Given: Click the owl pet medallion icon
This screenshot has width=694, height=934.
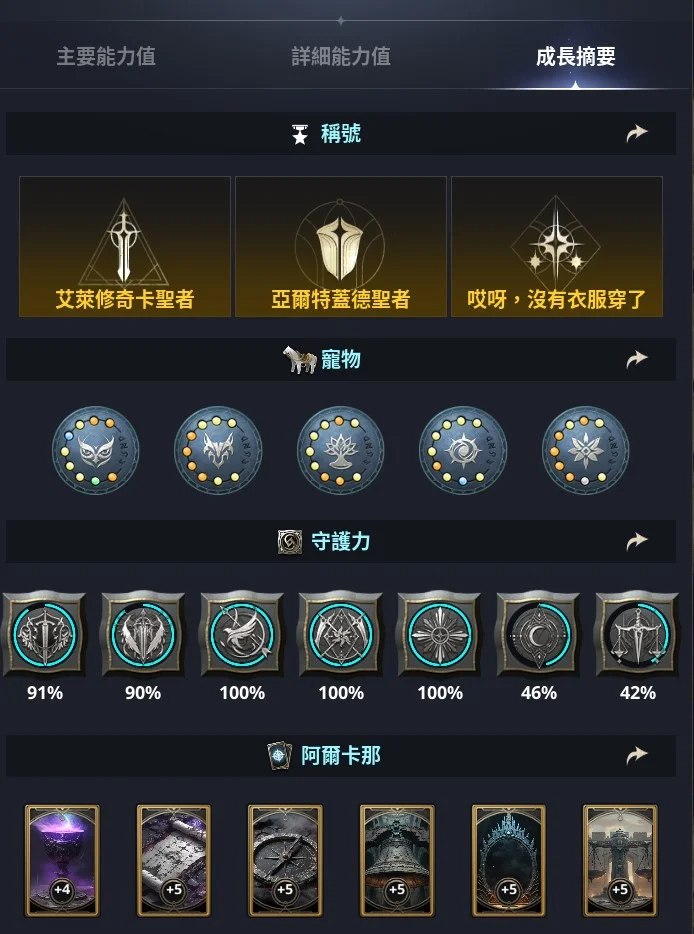Looking at the screenshot, I should pyautogui.click(x=95, y=450).
